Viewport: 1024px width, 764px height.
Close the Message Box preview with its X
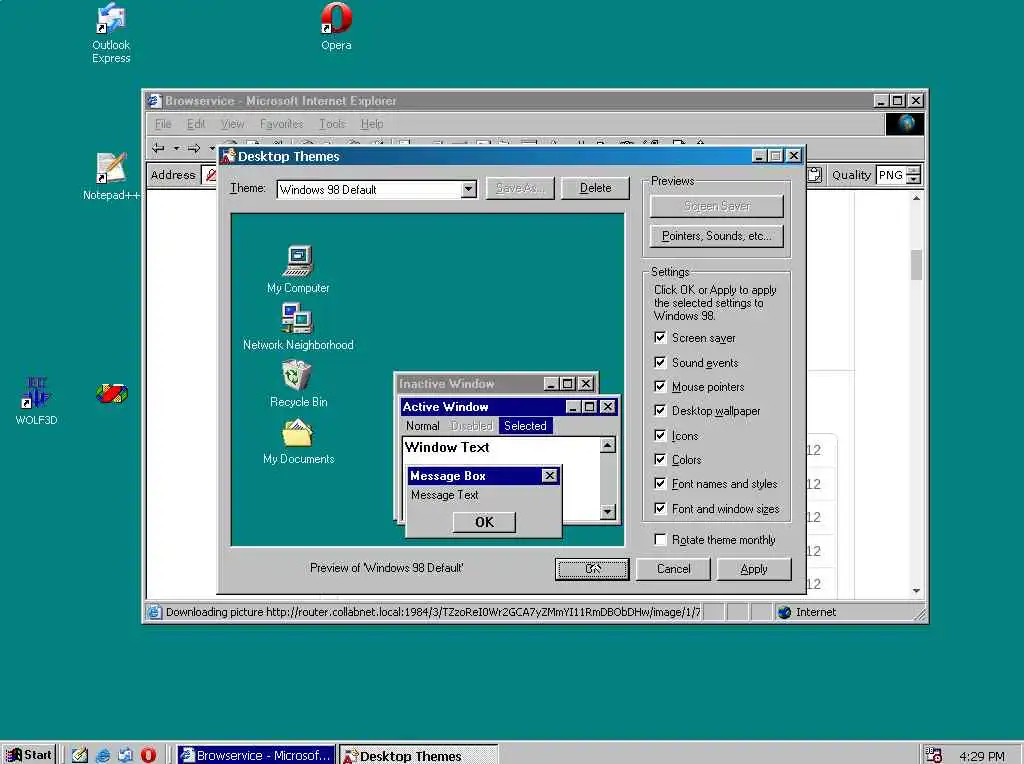[550, 475]
